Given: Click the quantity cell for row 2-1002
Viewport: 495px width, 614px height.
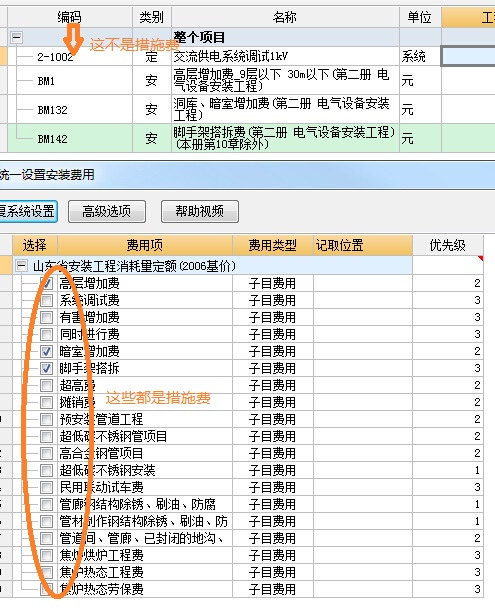Looking at the screenshot, I should [468, 56].
